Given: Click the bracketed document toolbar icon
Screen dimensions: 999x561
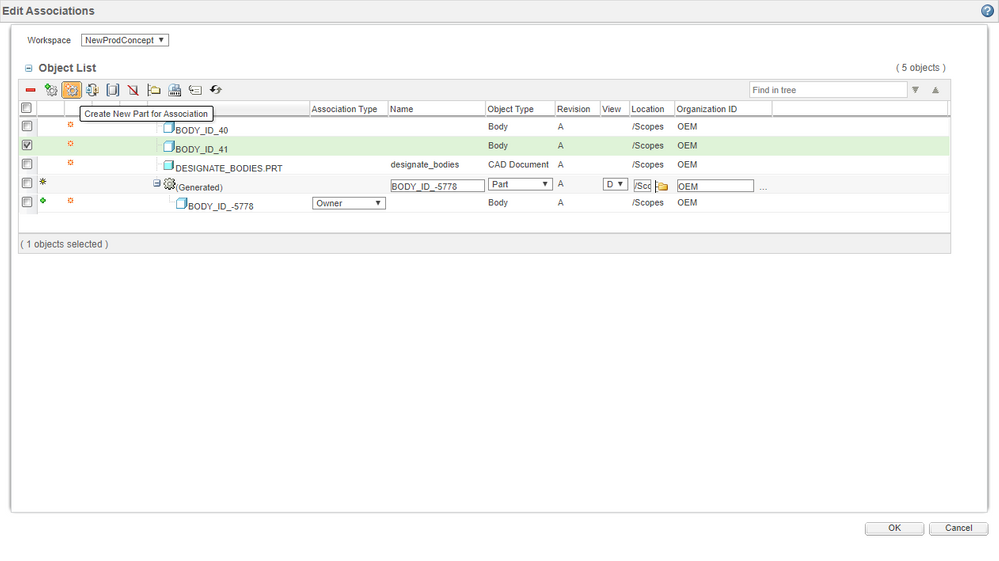Looking at the screenshot, I should 113,90.
